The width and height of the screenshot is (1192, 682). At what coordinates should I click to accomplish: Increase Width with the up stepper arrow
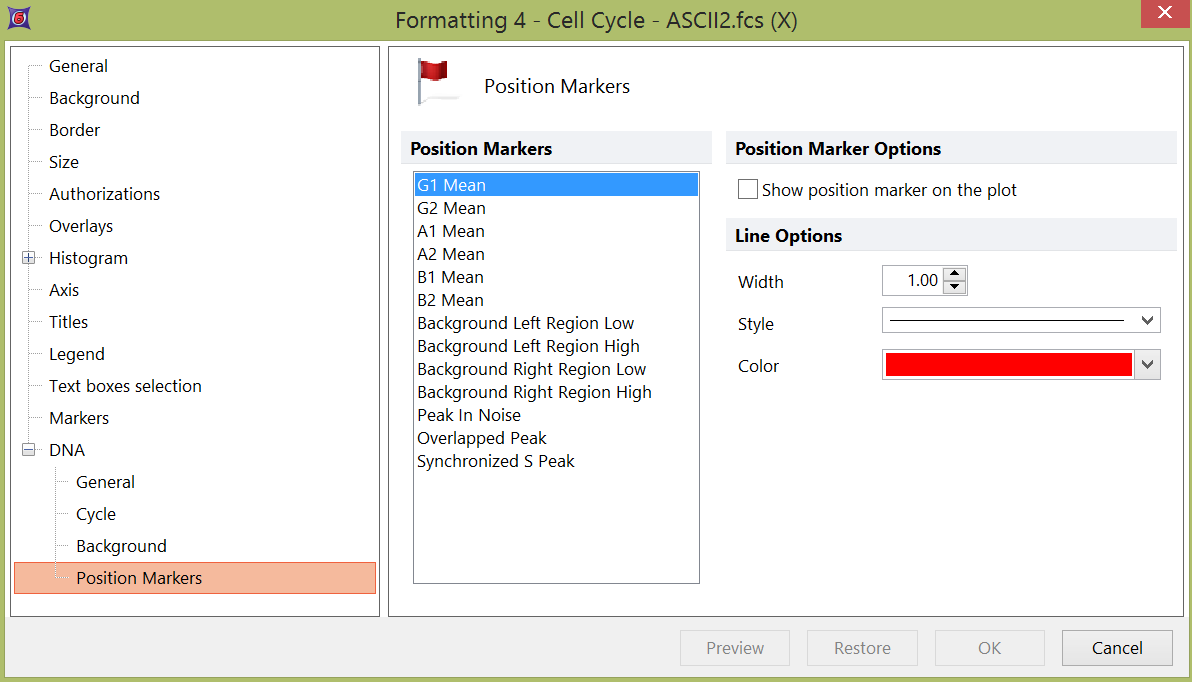(955, 274)
